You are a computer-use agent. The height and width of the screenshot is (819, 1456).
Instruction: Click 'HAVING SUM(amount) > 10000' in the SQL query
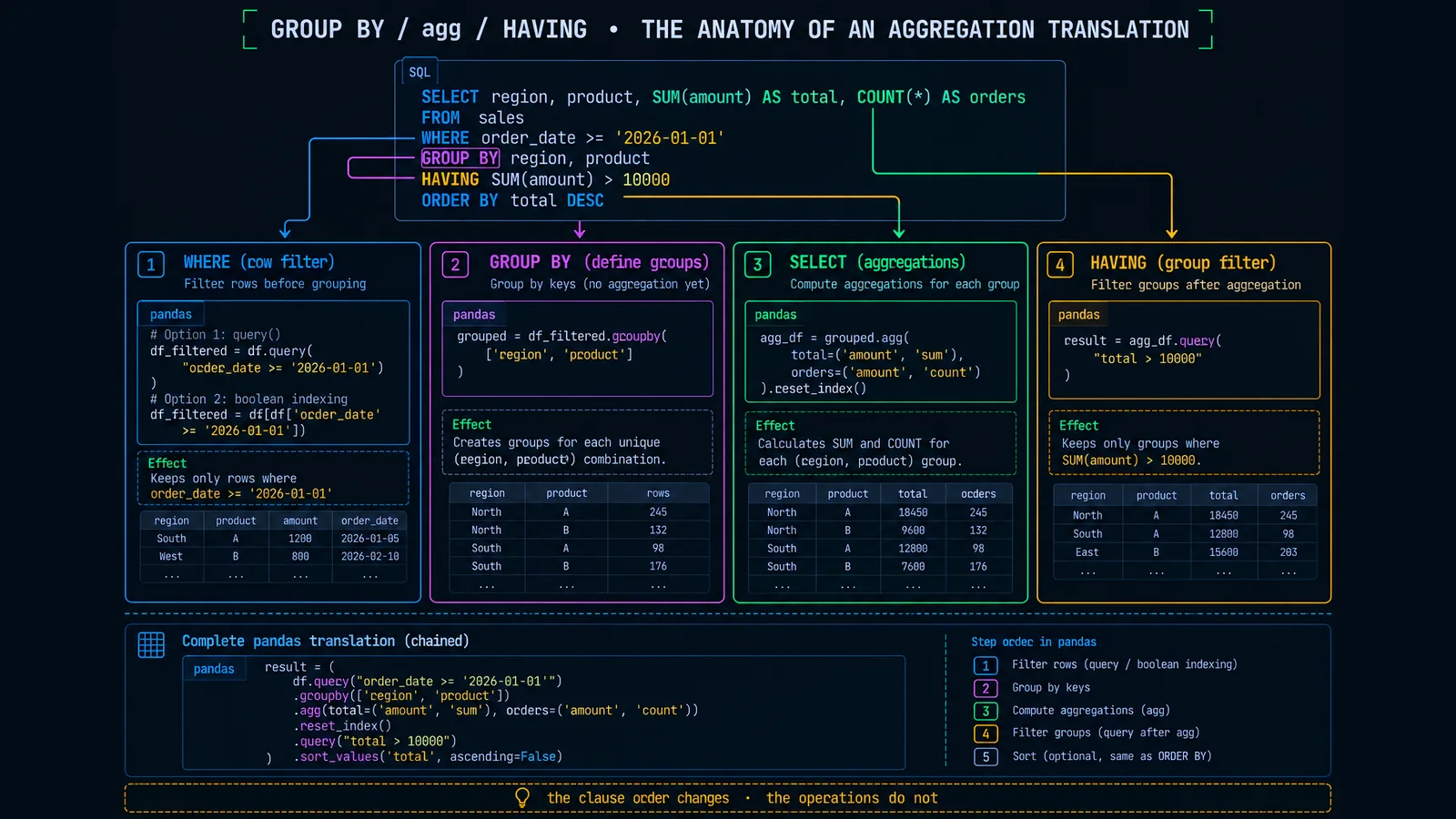pos(545,179)
